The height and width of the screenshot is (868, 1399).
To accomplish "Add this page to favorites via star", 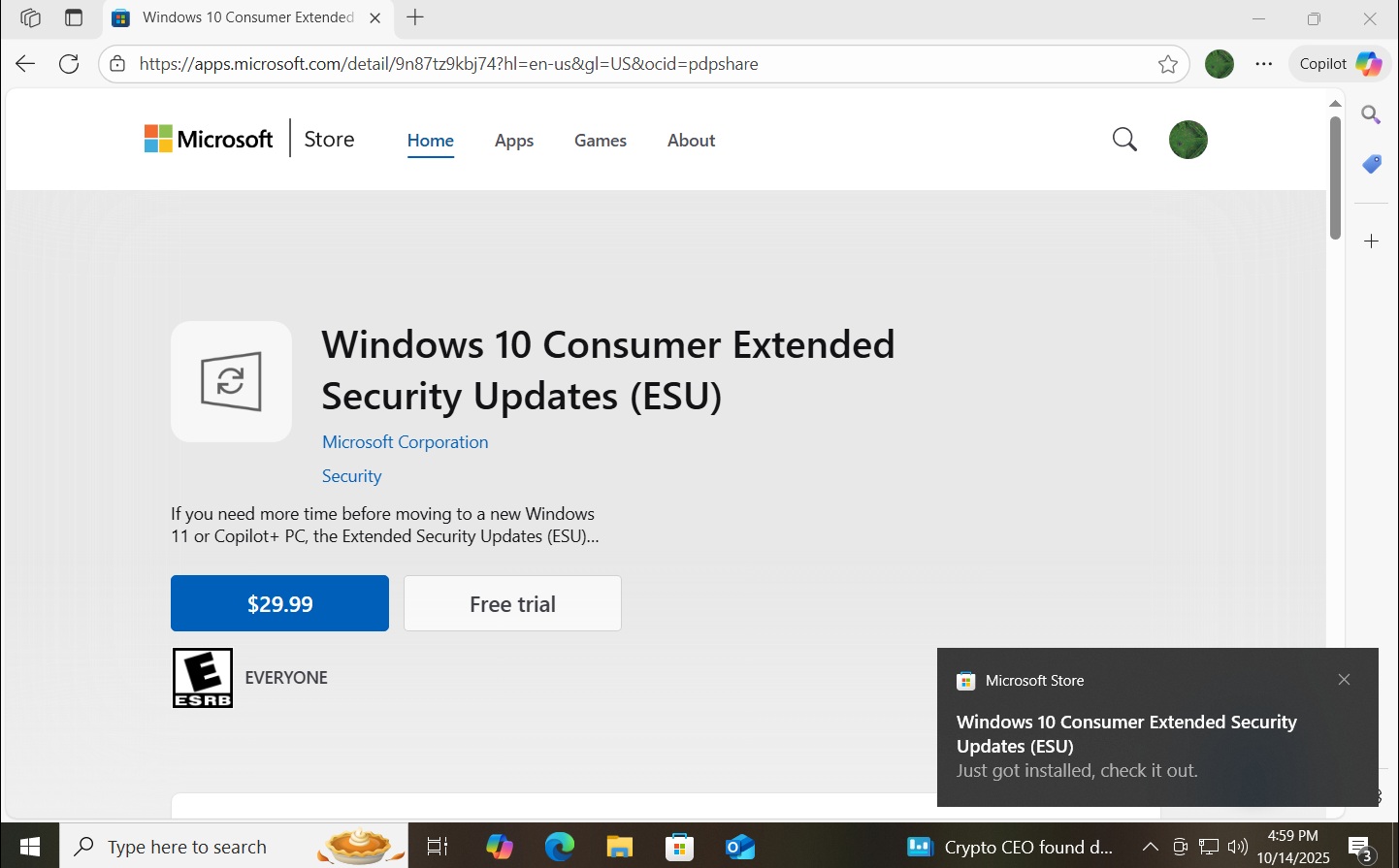I will click(x=1168, y=63).
